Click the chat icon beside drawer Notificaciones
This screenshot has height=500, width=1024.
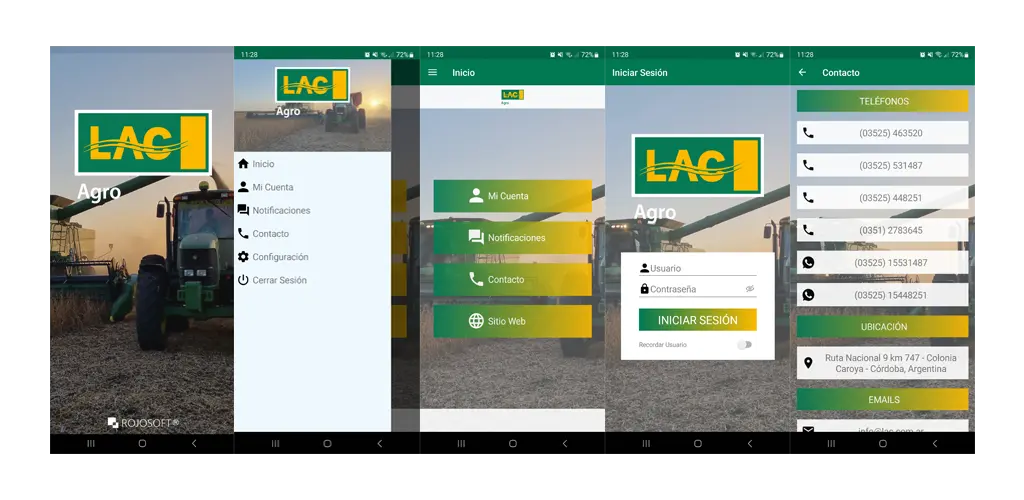243,210
